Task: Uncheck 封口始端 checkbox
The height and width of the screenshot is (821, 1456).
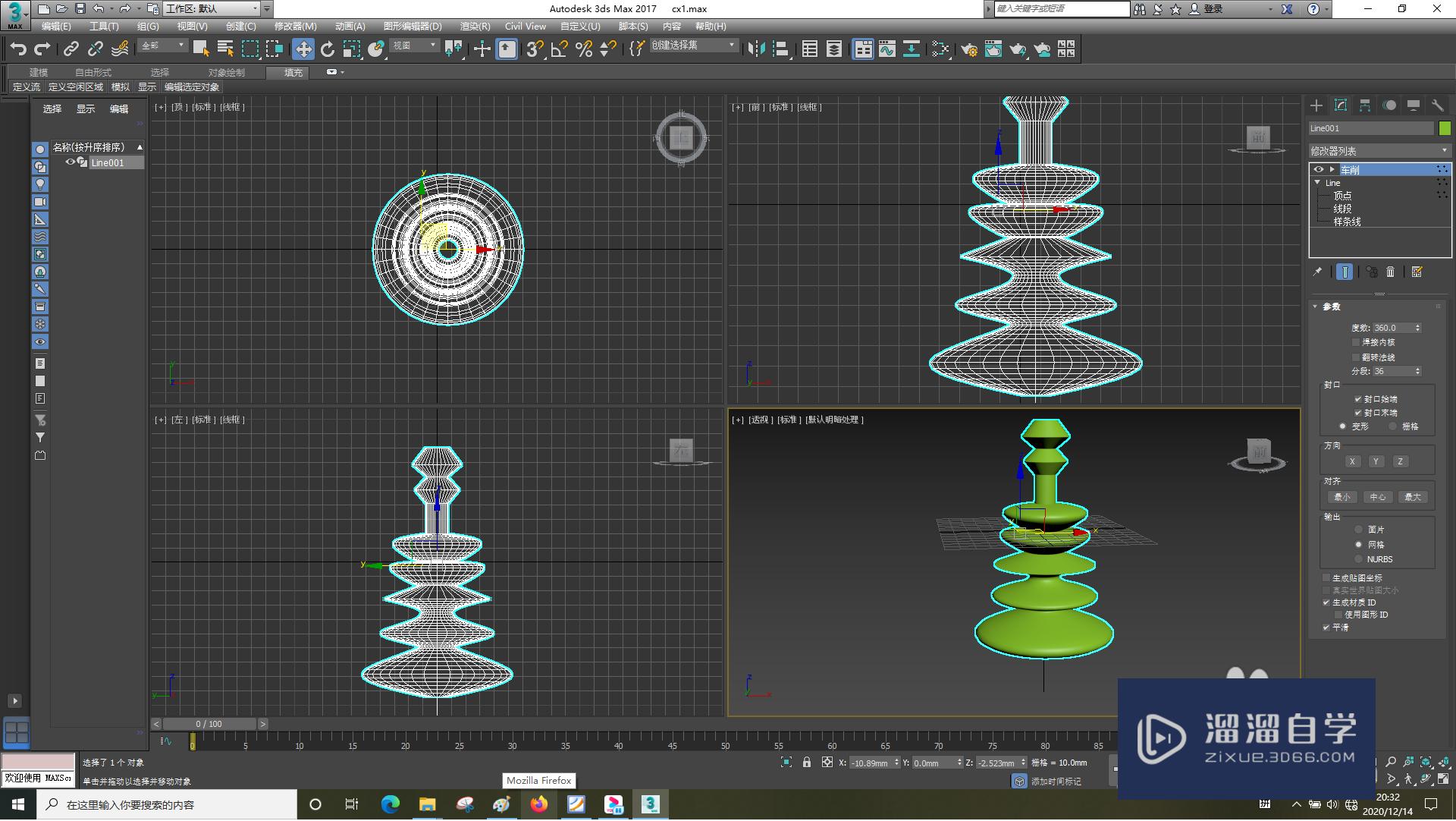Action: click(1357, 399)
